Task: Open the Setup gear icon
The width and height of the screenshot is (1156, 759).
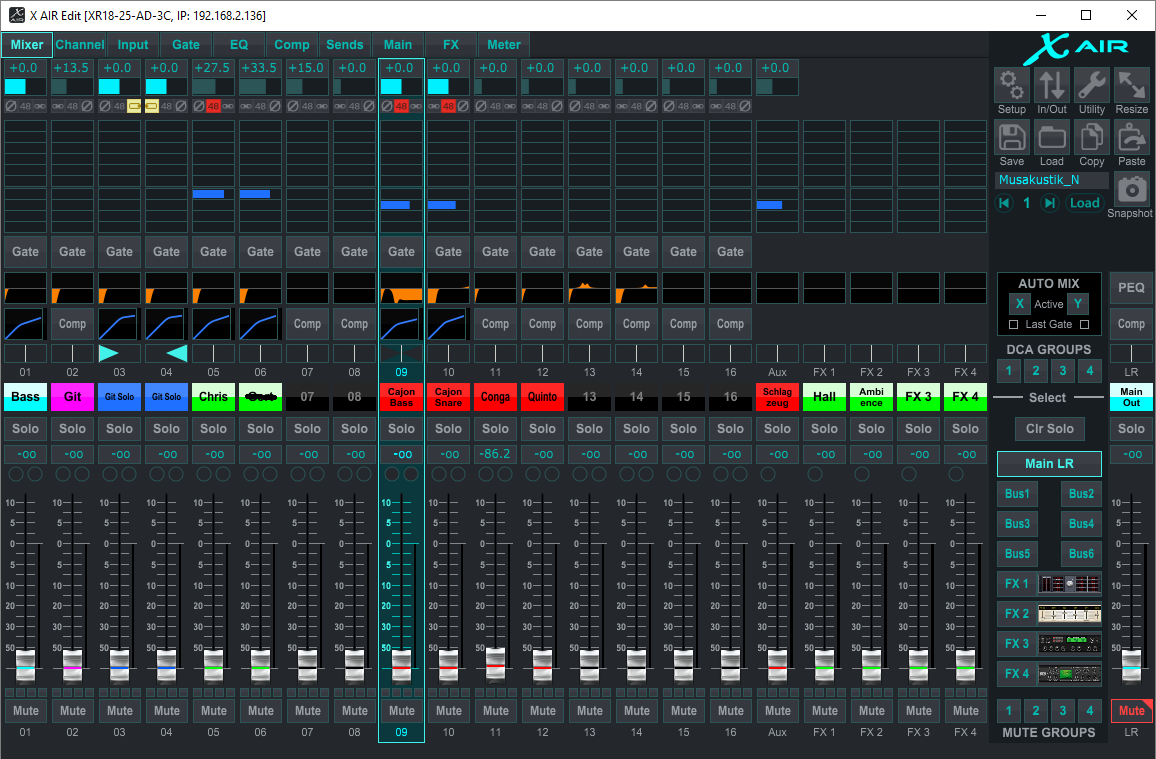Action: click(1012, 85)
